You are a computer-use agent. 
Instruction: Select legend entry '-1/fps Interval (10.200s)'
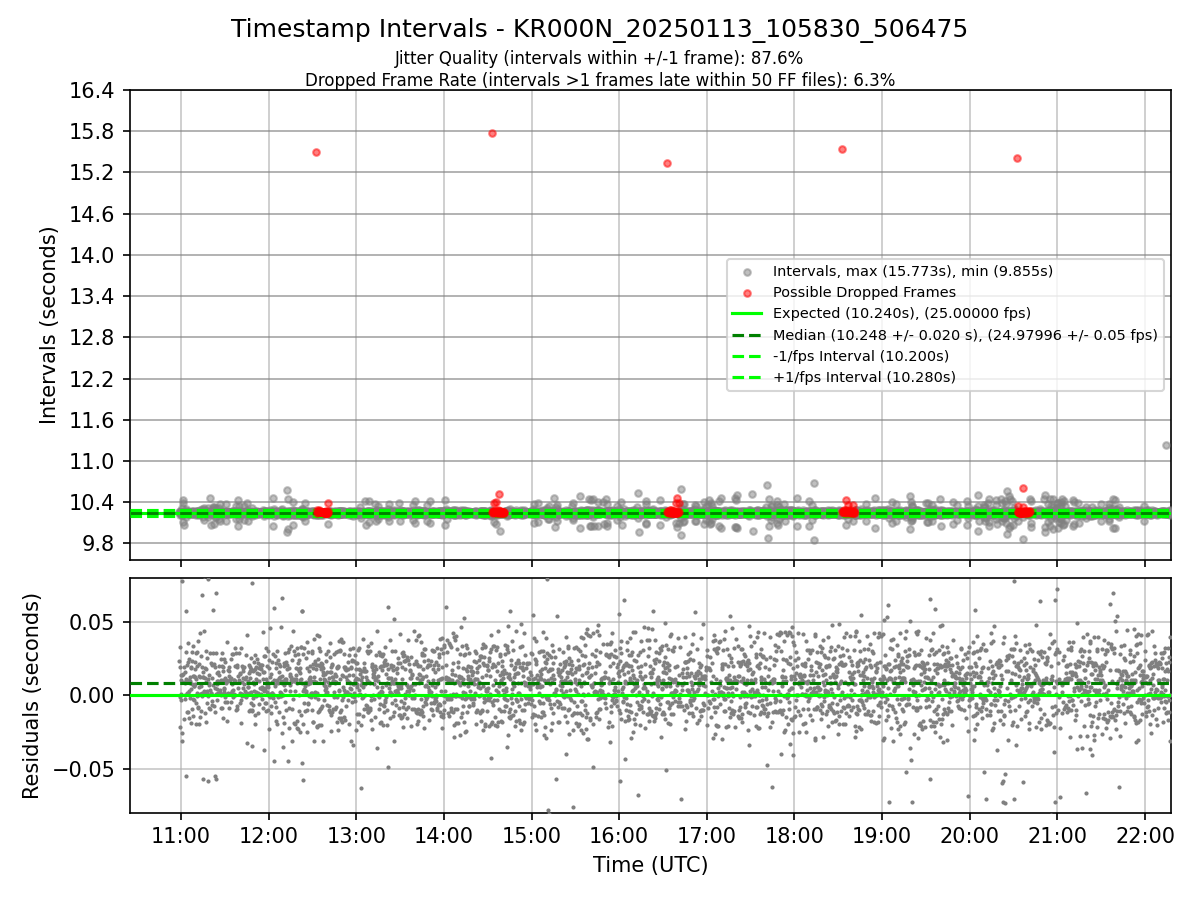[x=861, y=356]
